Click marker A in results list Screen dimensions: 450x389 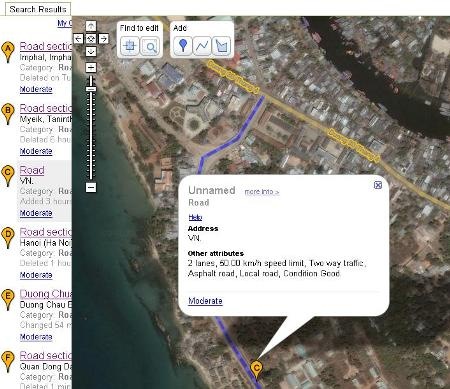[x=7, y=52]
